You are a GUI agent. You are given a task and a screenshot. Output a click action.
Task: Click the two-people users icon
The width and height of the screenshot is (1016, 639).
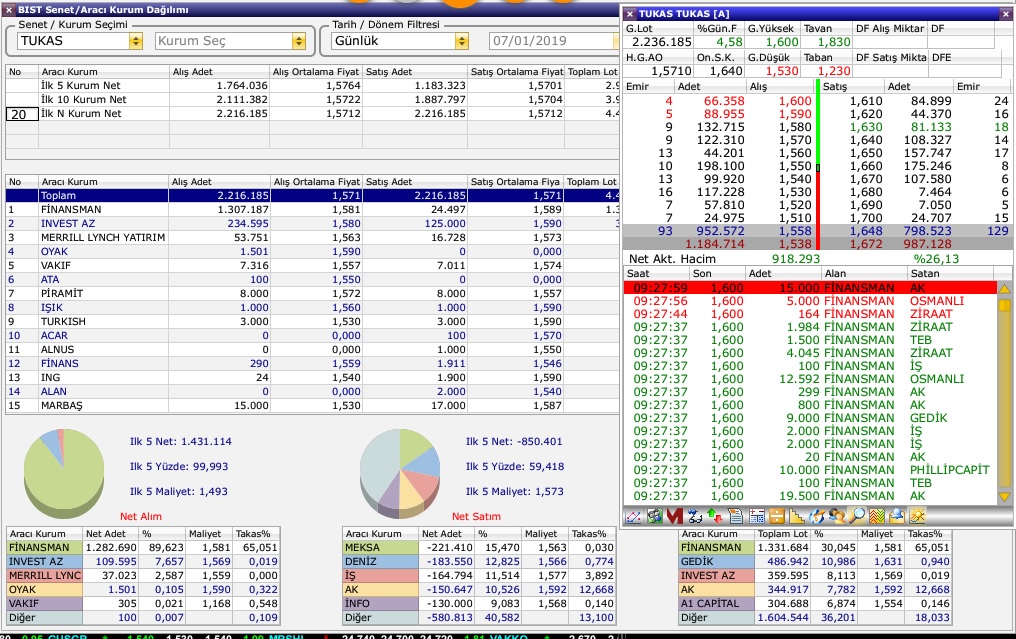[x=837, y=517]
